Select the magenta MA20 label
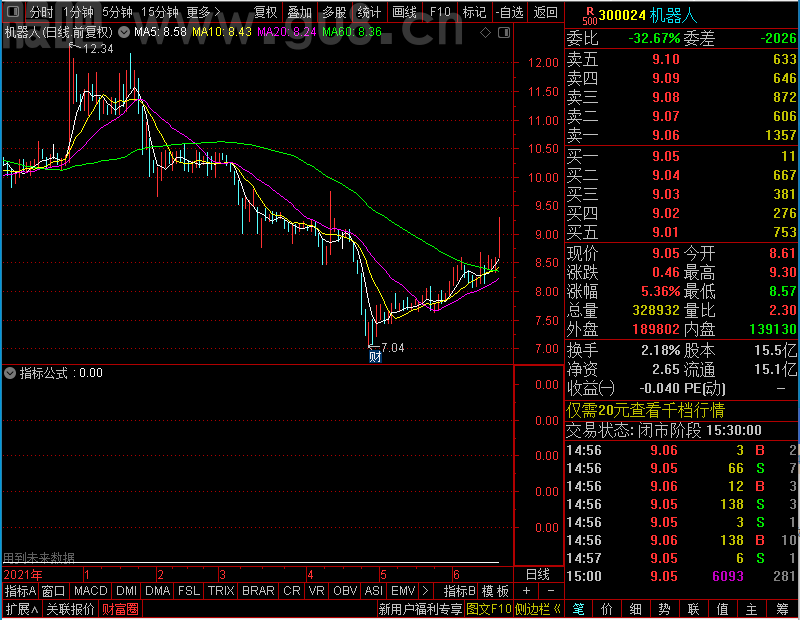This screenshot has height=620, width=800. click(286, 32)
